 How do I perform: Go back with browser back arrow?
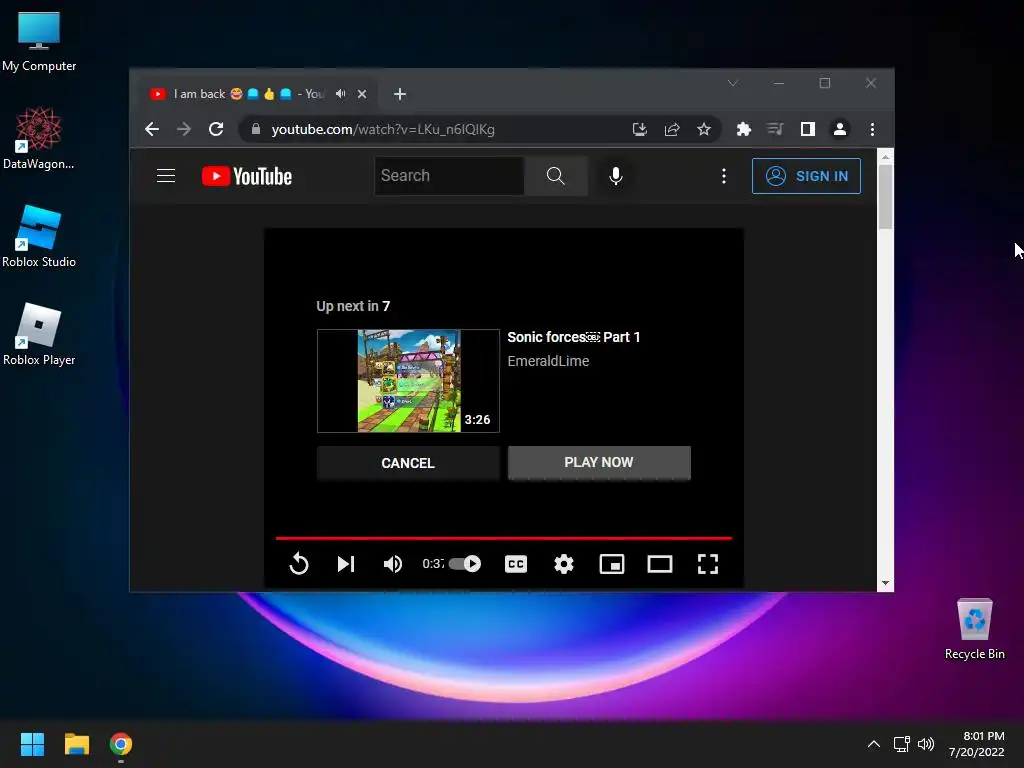click(152, 129)
